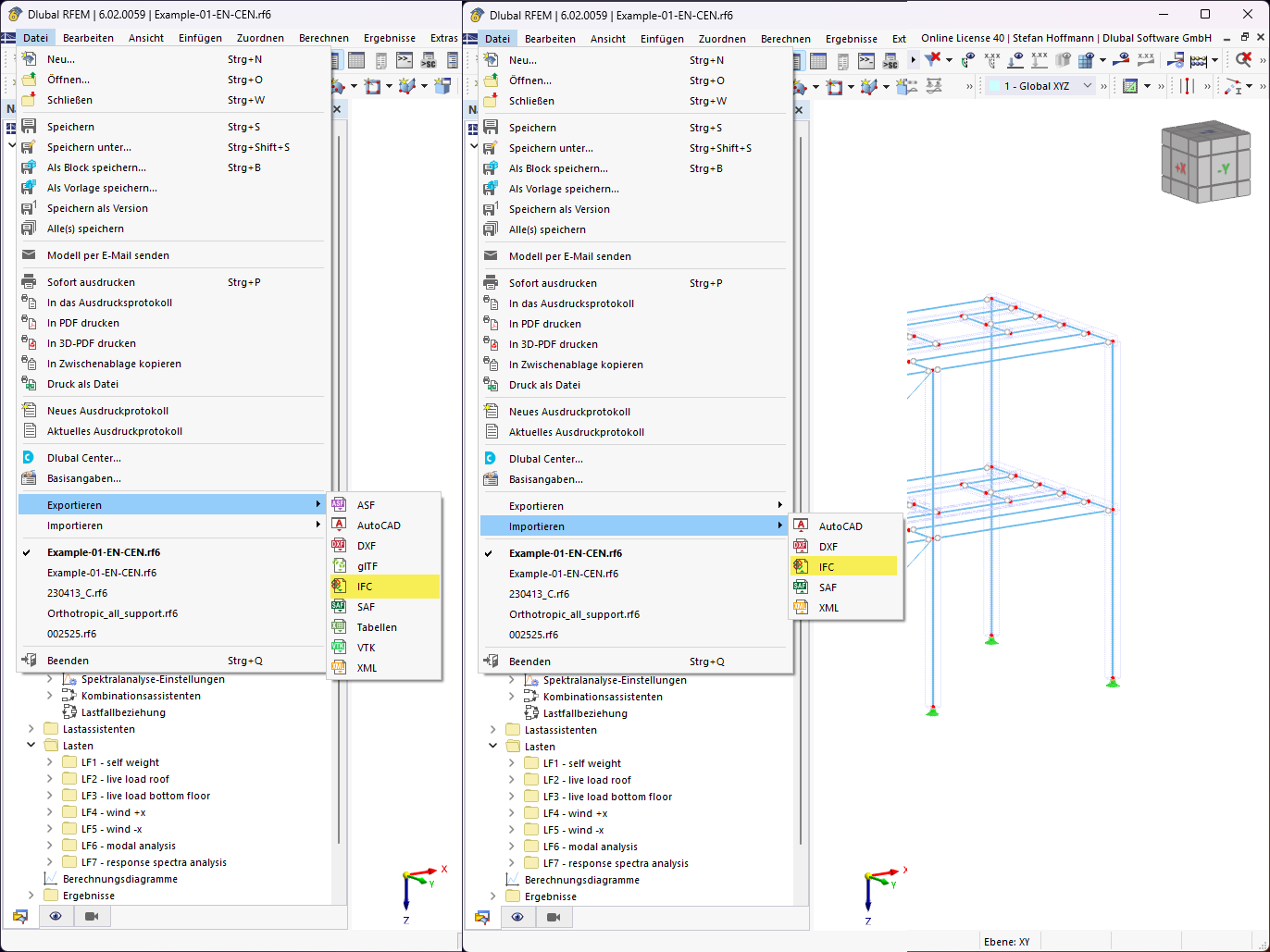Toggle the eye view mode in the bottom panel
The height and width of the screenshot is (952, 1270).
pos(517,917)
